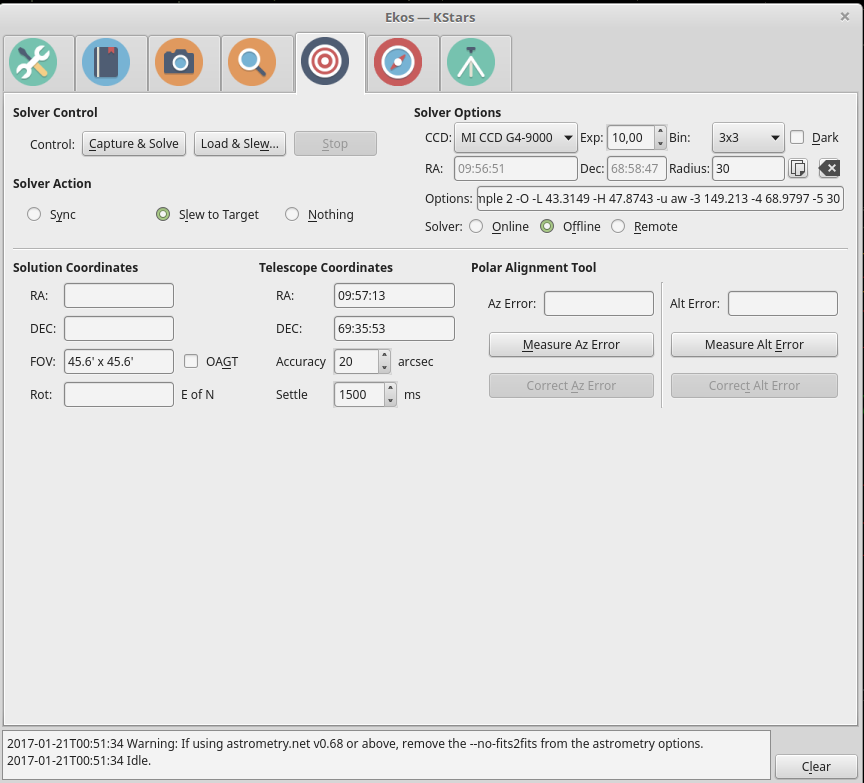Click the Measure Alt Error button

[754, 344]
